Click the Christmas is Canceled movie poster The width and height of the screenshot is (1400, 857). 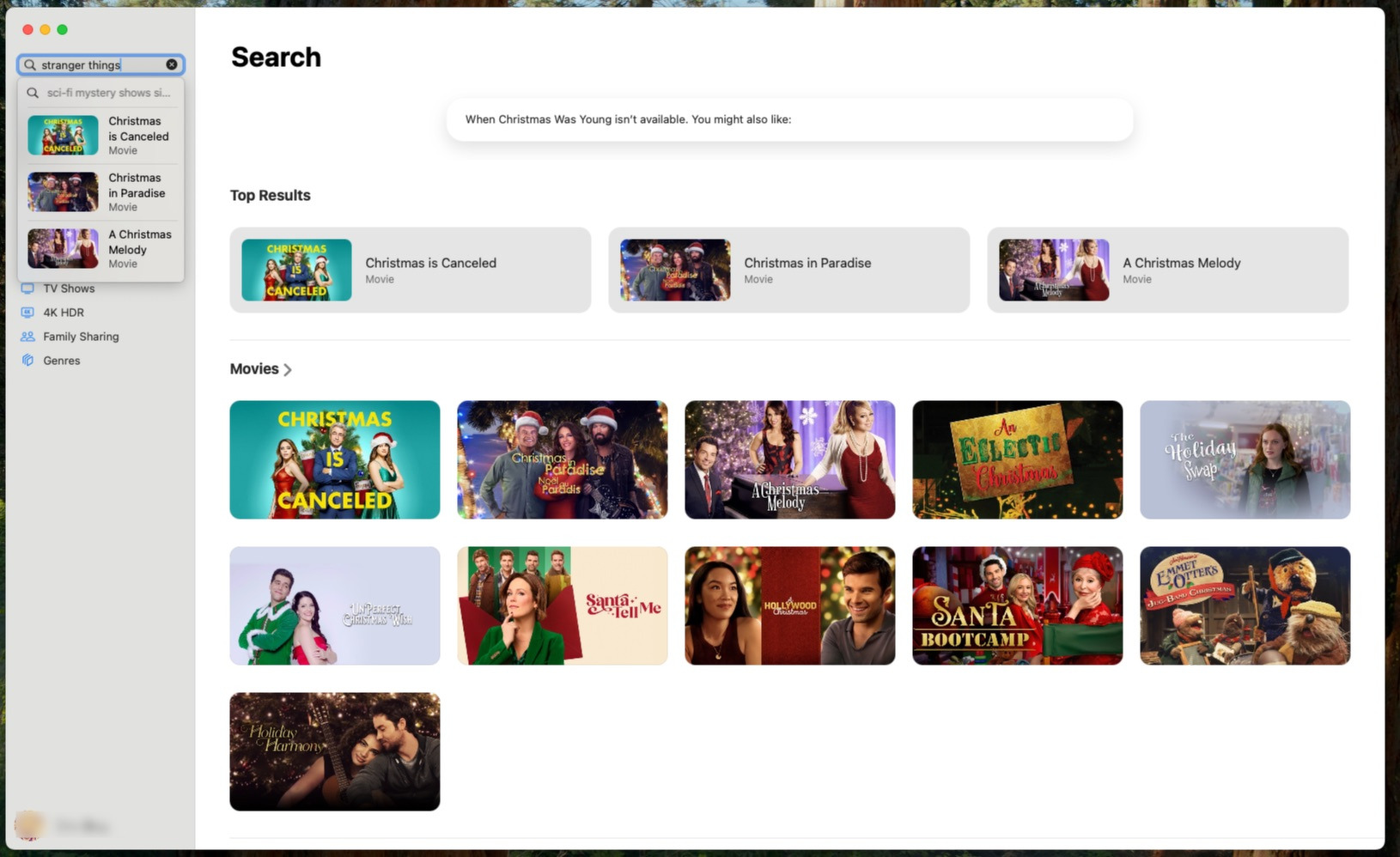(x=334, y=459)
